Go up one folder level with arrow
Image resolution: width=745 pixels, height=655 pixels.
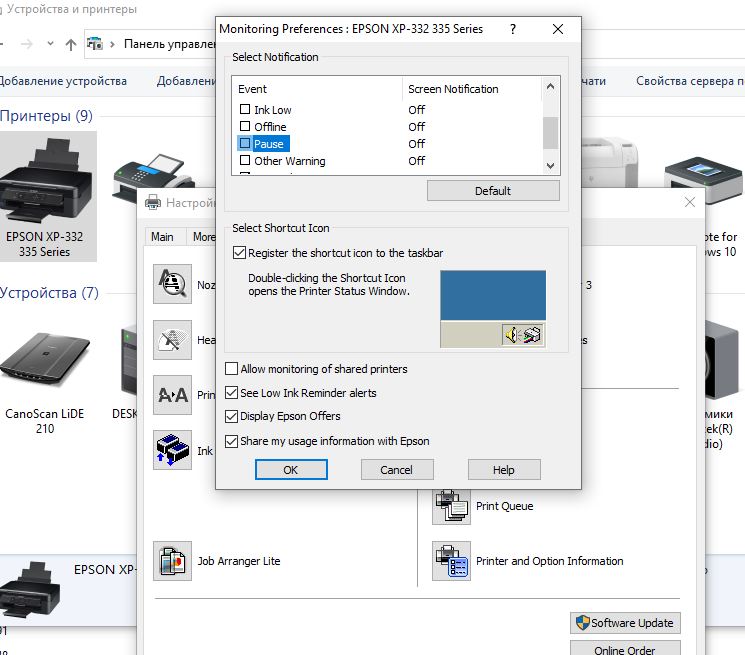(71, 45)
